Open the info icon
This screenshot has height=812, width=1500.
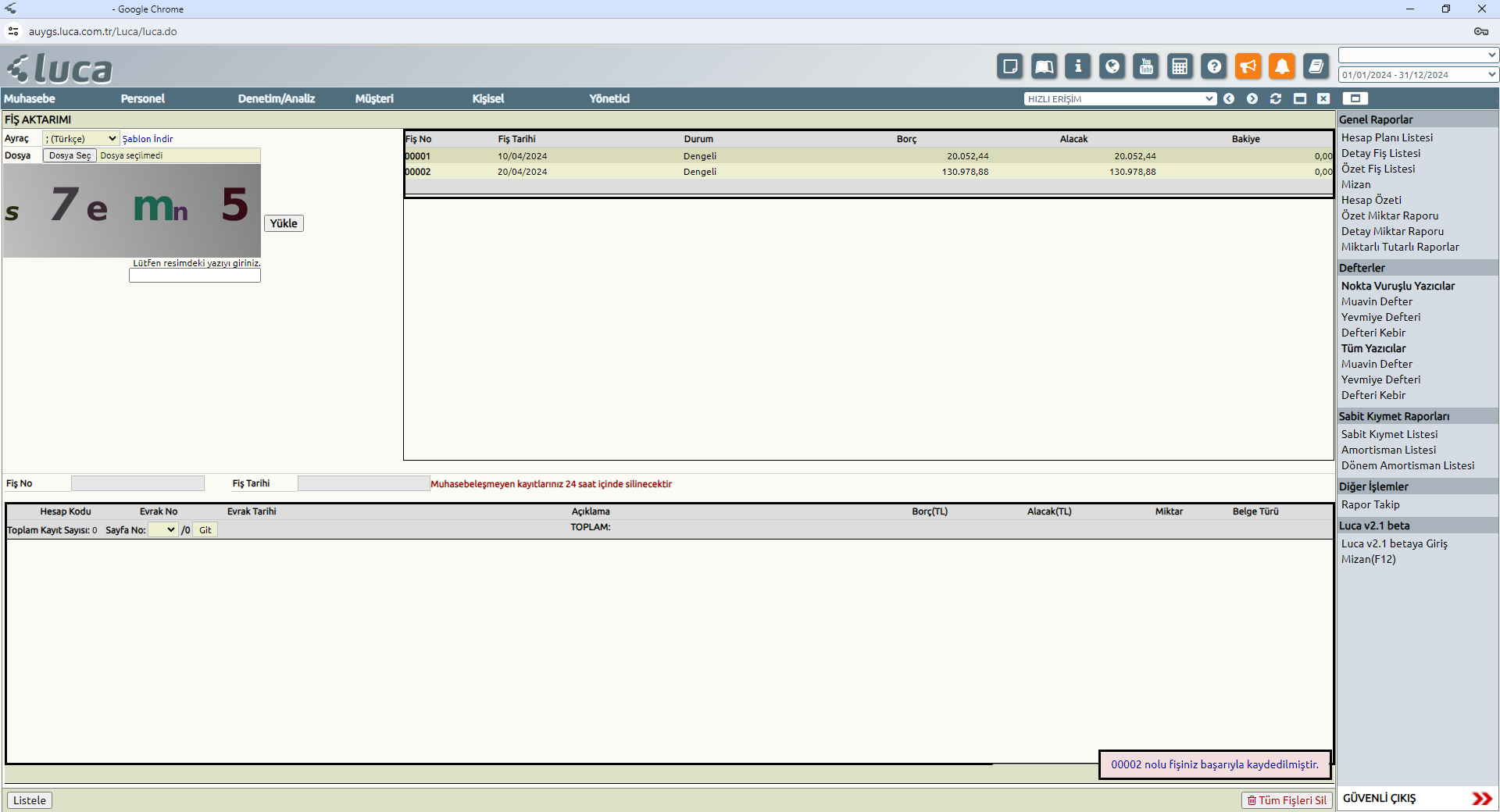1078,66
